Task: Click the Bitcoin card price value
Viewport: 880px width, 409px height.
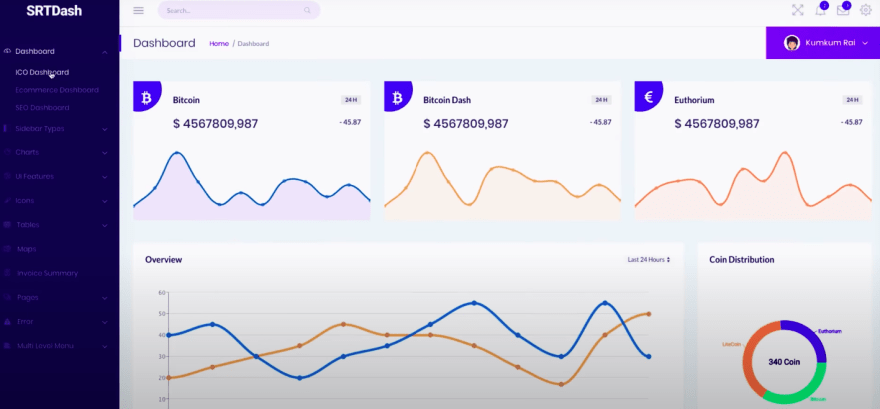Action: [216, 124]
